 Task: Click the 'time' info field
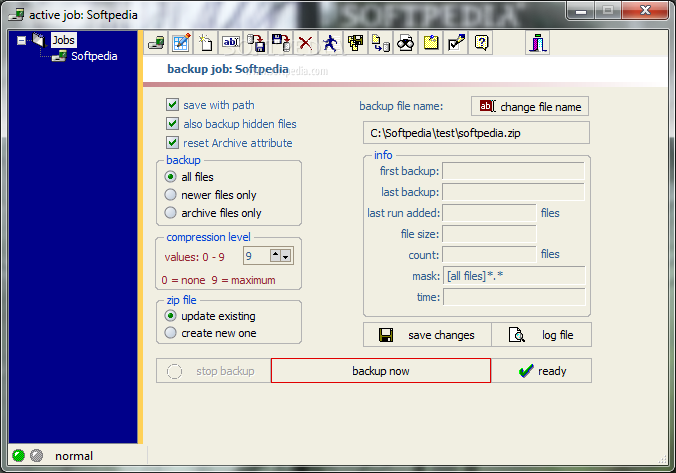click(514, 297)
